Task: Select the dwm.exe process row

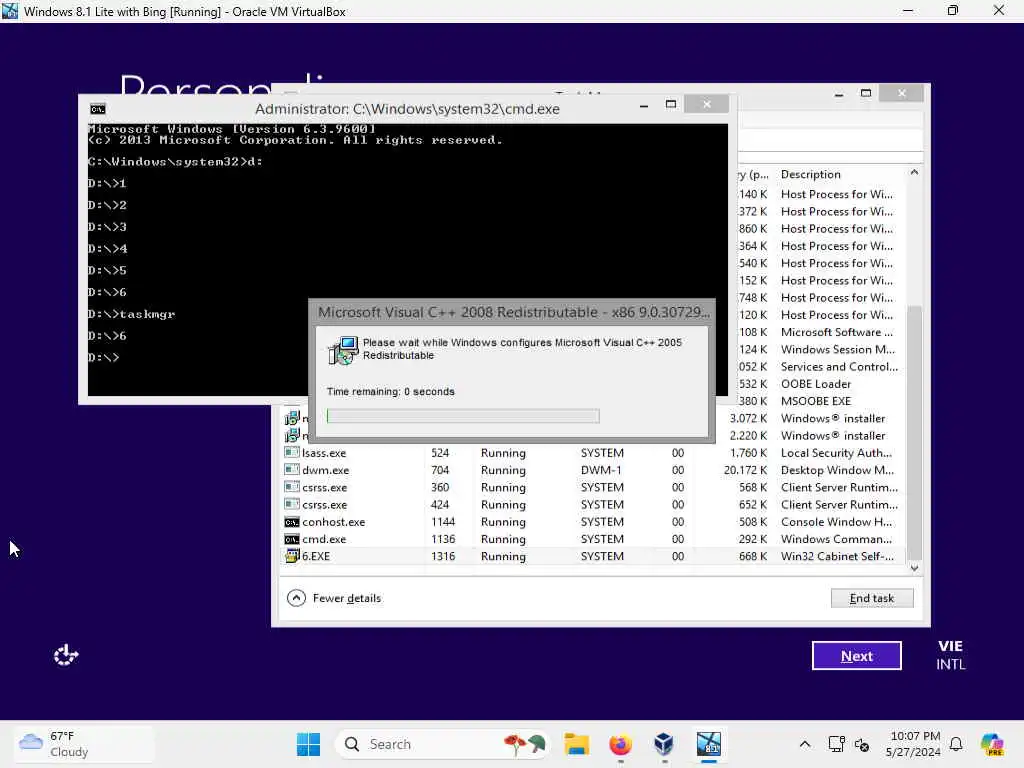Action: pyautogui.click(x=592, y=470)
